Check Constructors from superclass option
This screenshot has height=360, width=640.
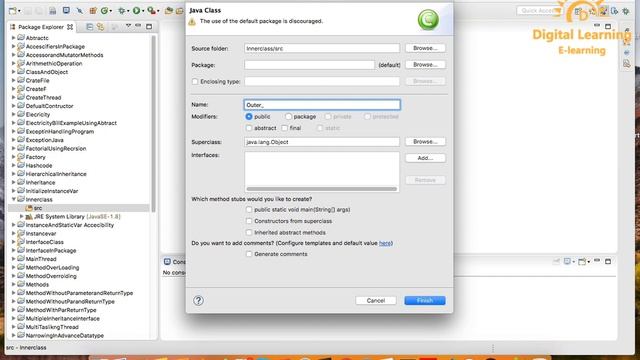[249, 221]
